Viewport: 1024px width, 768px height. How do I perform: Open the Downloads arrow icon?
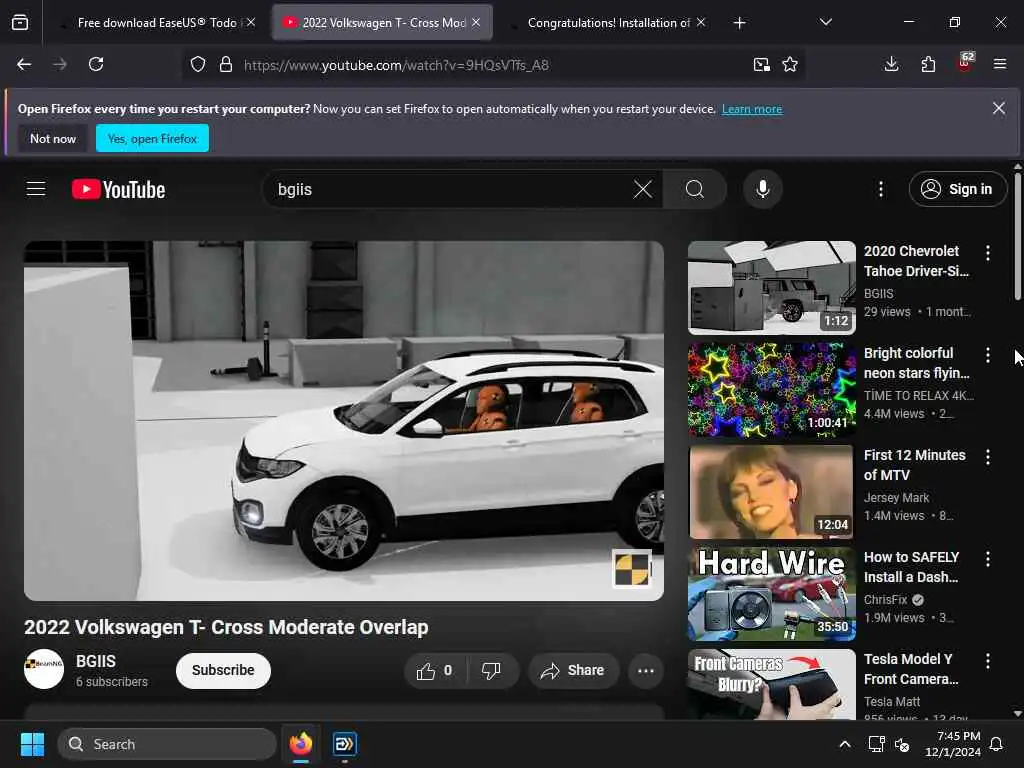coord(891,64)
